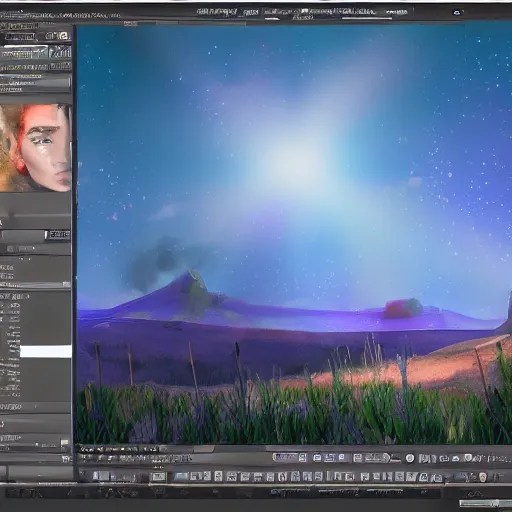This screenshot has width=512, height=512.
Task: Click the small icon at top-right of title bar
Action: click(457, 13)
